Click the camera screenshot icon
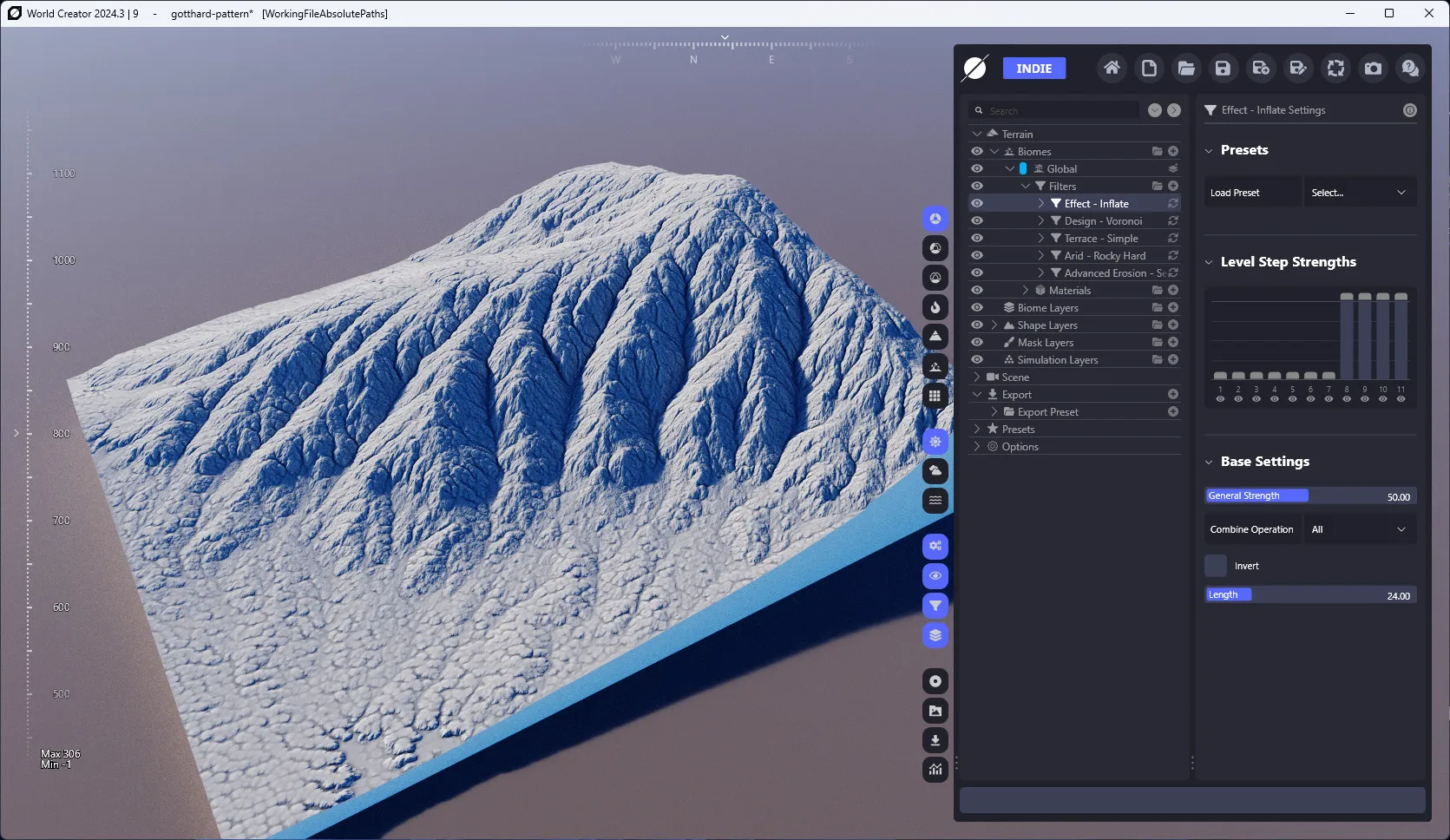Viewport: 1450px width, 840px height. tap(1373, 68)
